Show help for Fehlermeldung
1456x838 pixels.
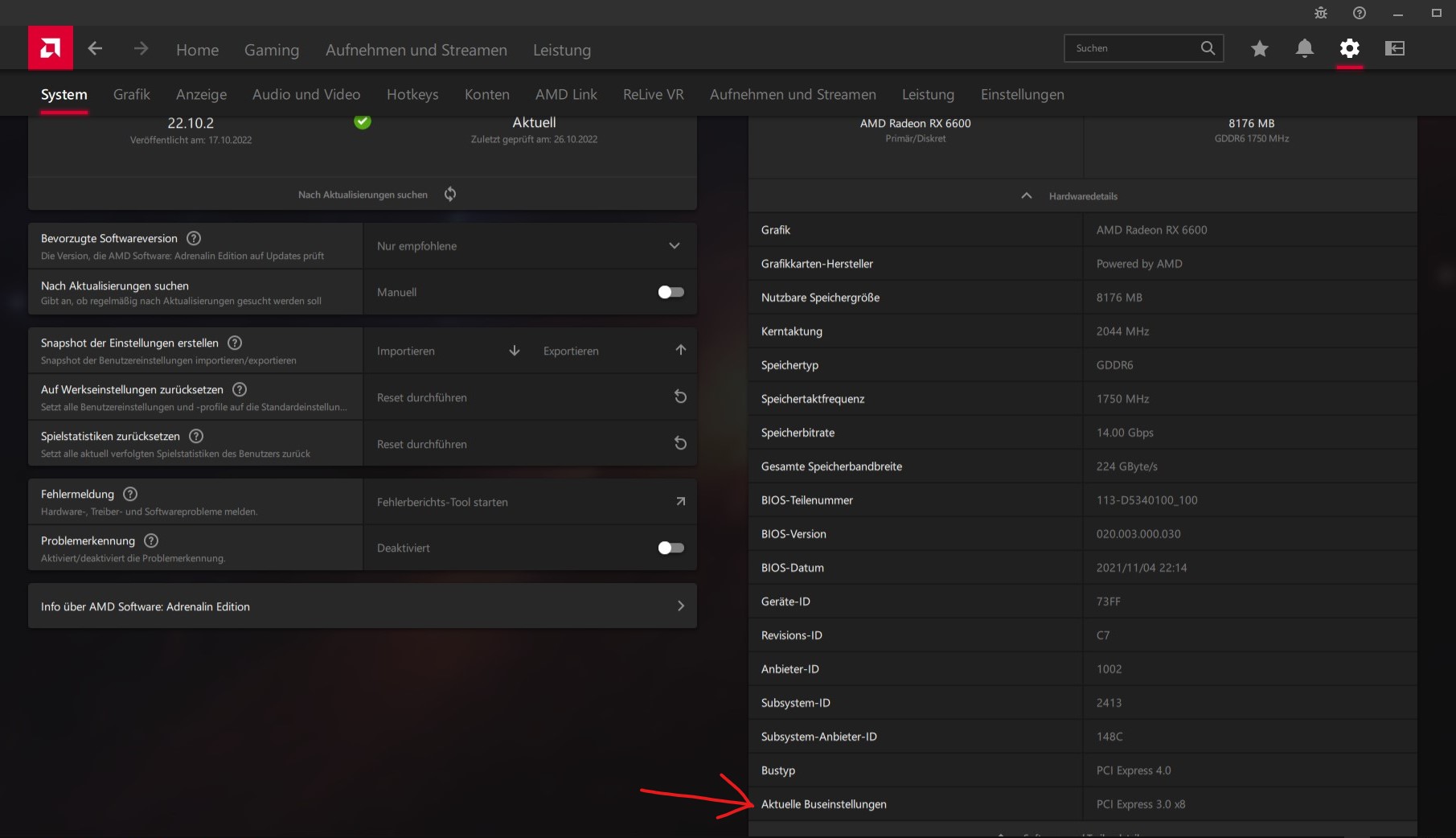click(x=130, y=494)
